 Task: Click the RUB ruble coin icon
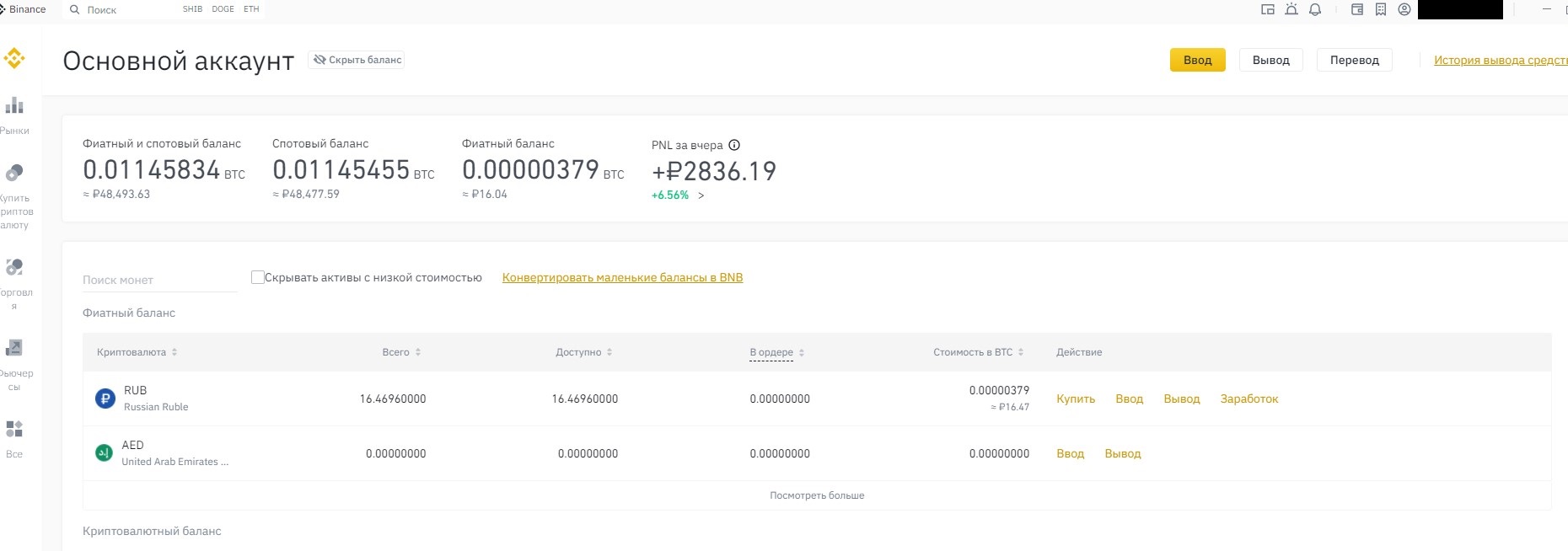[105, 399]
